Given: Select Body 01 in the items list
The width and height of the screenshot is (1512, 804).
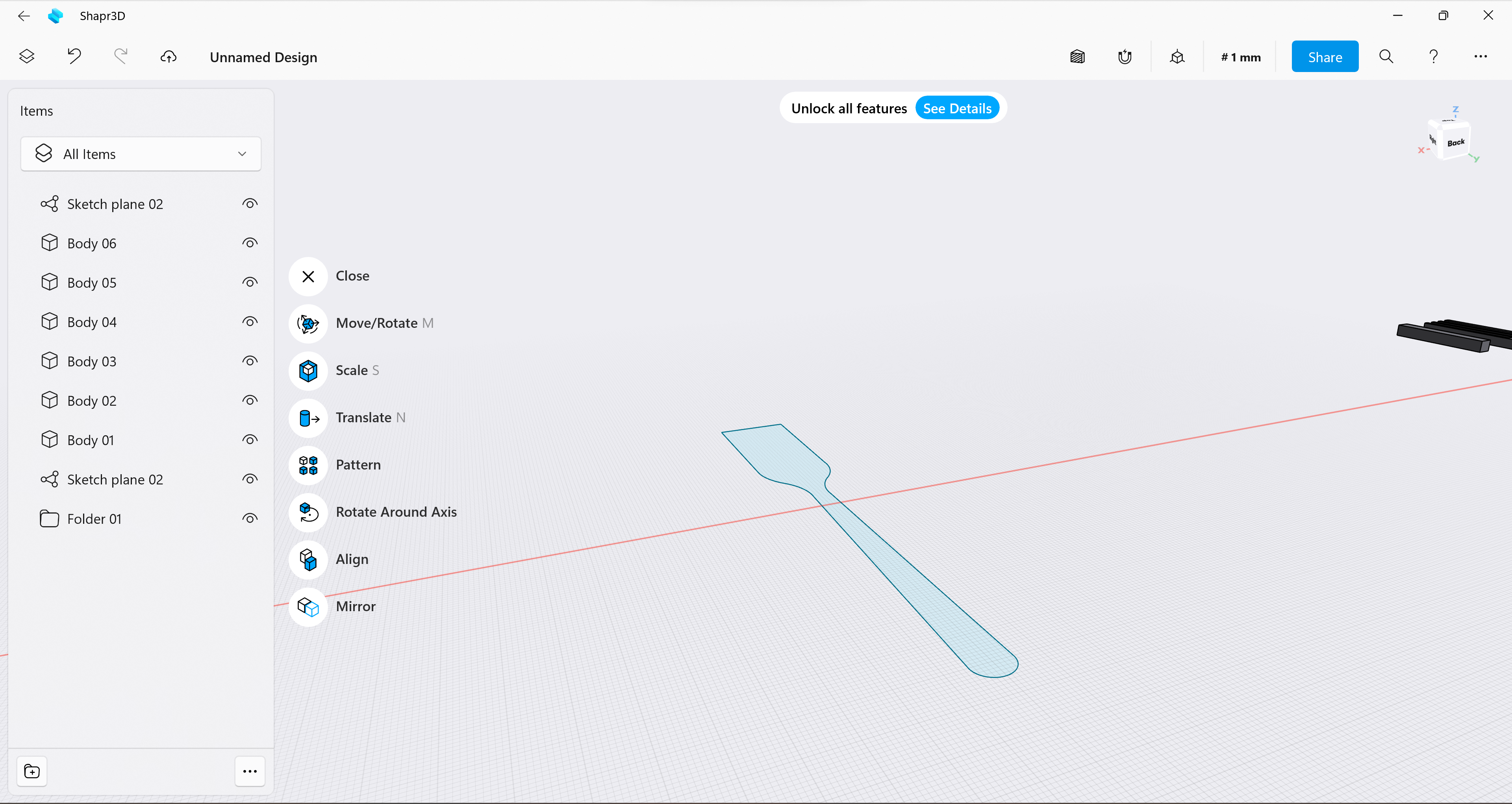Looking at the screenshot, I should pyautogui.click(x=91, y=440).
